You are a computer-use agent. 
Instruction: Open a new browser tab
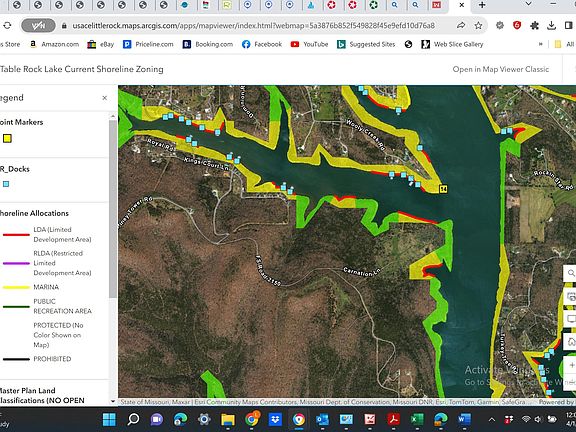(482, 5)
